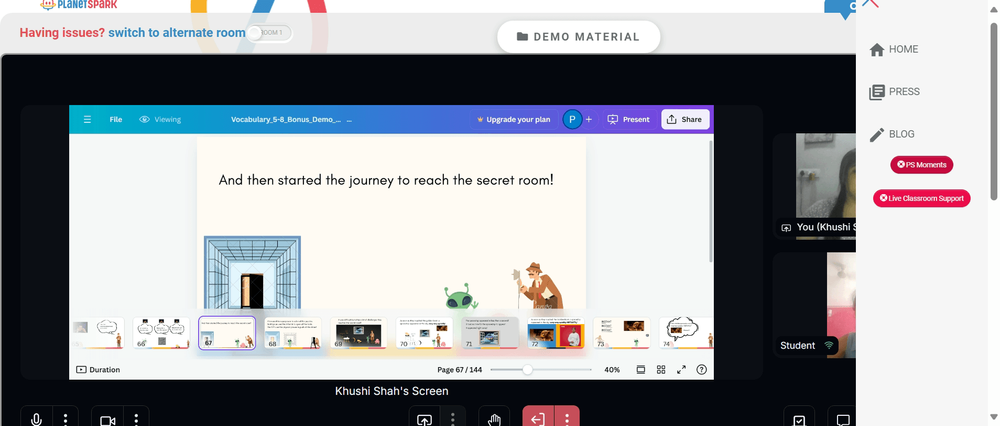
Task: Expand camera options three-dot menu
Action: point(136,420)
